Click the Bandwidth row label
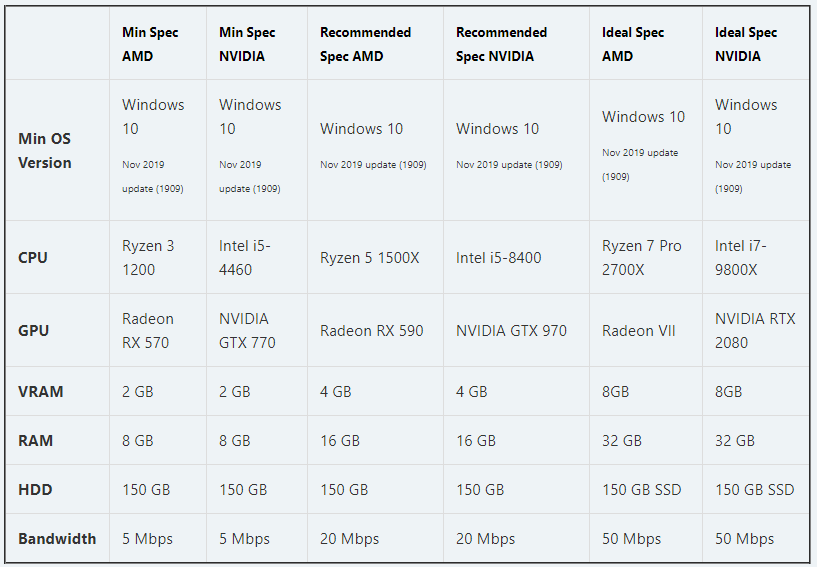This screenshot has height=567, width=817. [x=57, y=539]
